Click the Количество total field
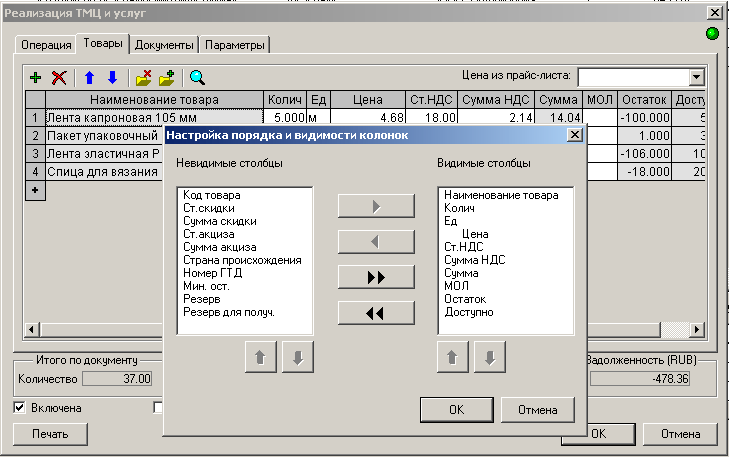Image resolution: width=729 pixels, height=457 pixels. click(x=117, y=379)
